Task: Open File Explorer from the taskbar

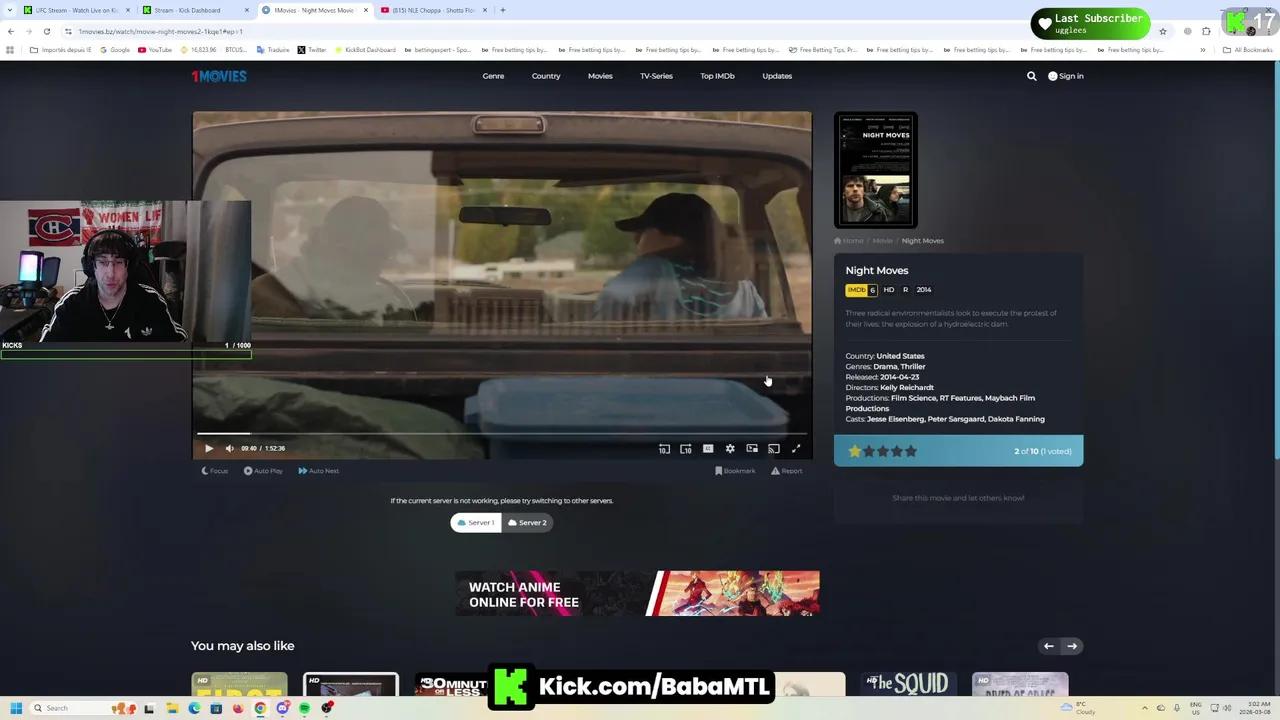Action: point(172,708)
